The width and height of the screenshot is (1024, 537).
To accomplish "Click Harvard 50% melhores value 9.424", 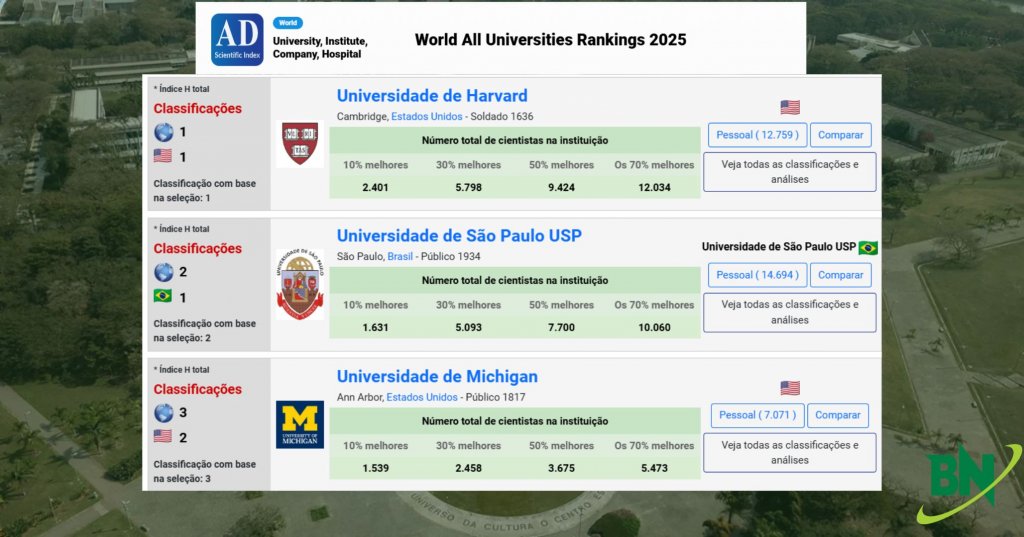I will click(x=561, y=187).
